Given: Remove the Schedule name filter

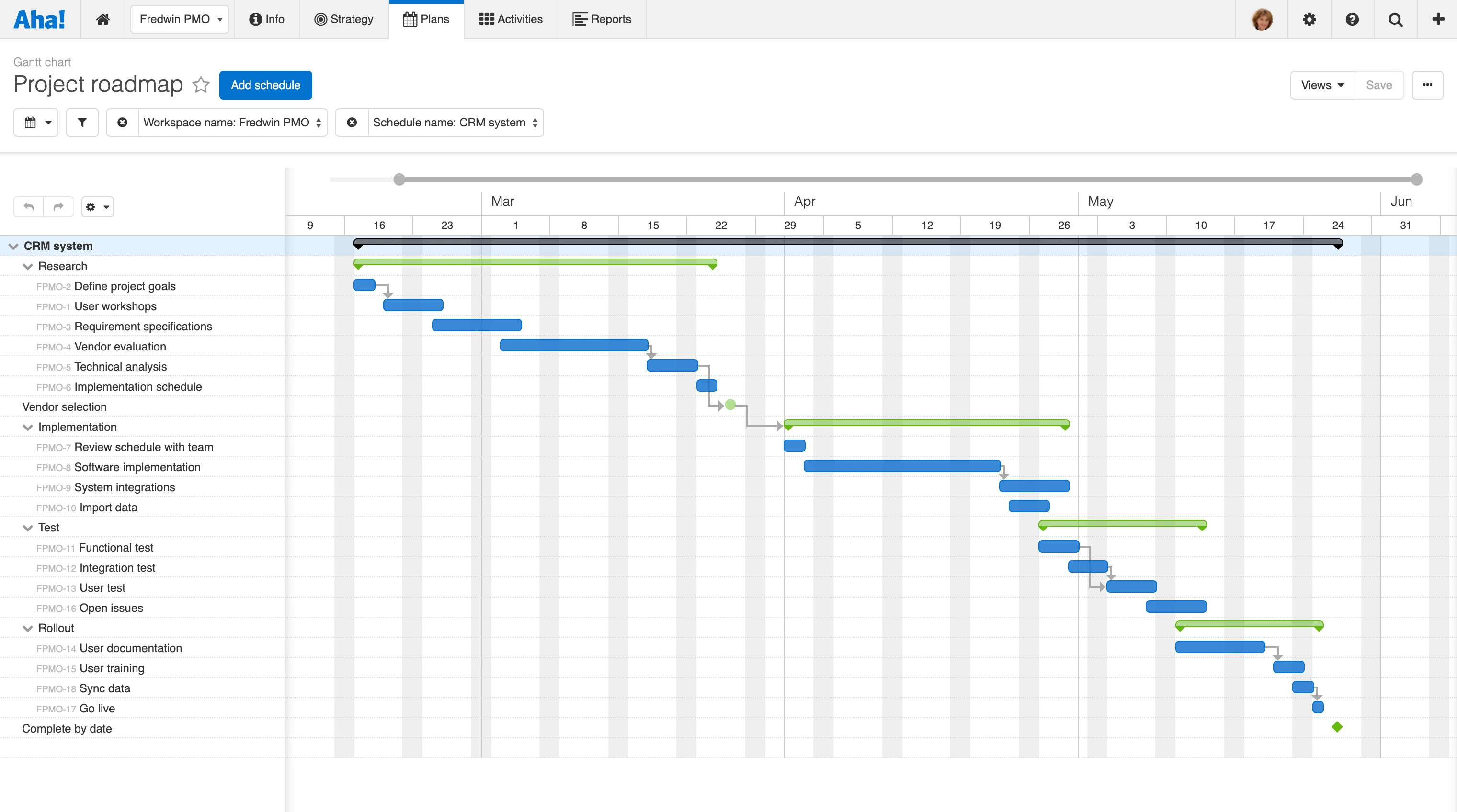Looking at the screenshot, I should coord(352,123).
